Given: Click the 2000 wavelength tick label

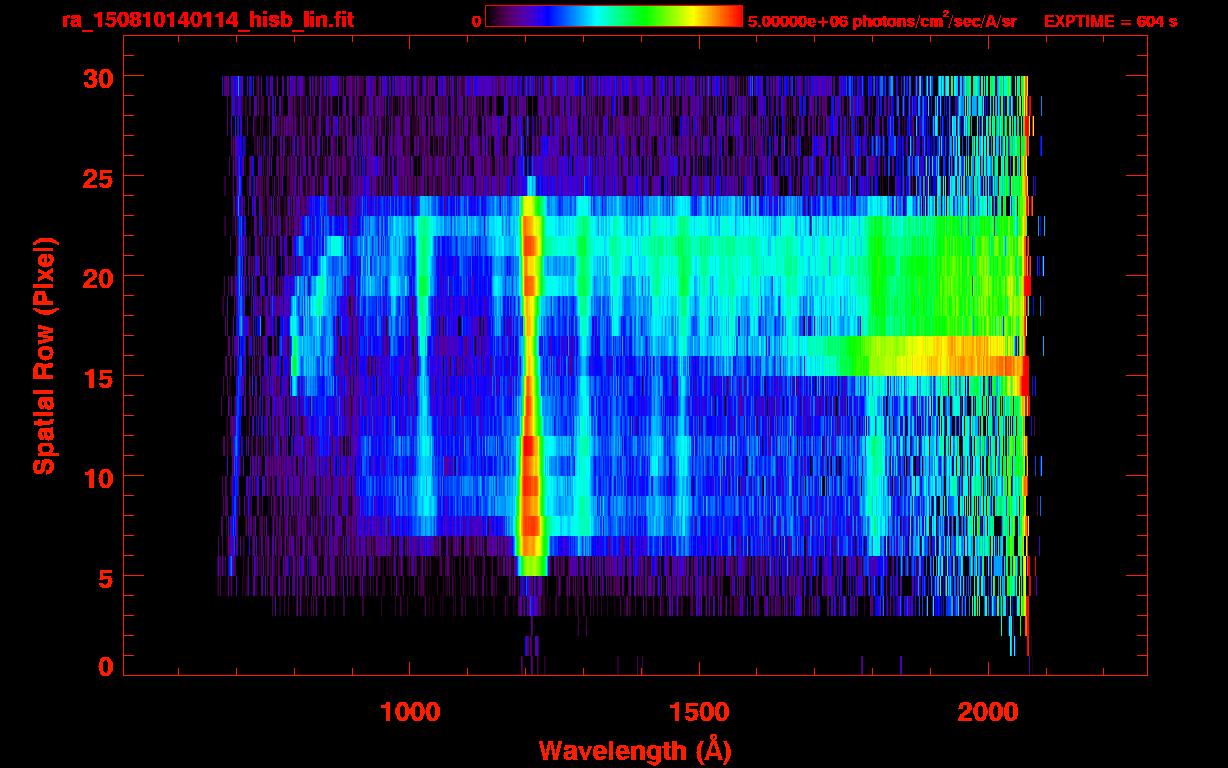Looking at the screenshot, I should 989,711.
